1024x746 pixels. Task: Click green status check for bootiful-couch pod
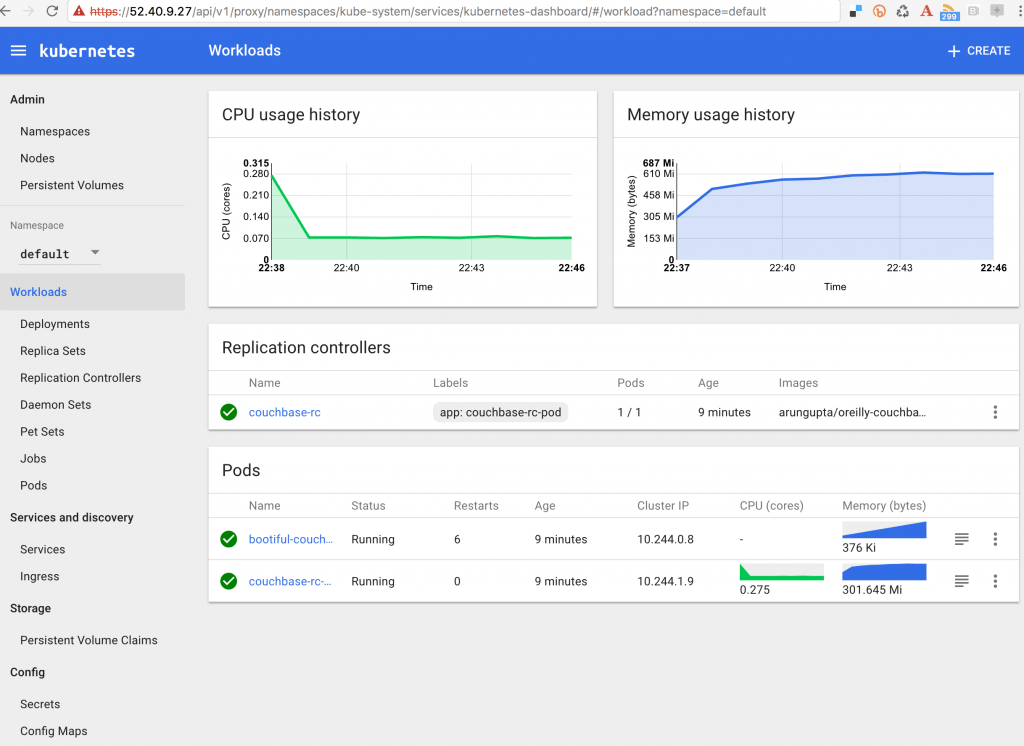[x=229, y=539]
